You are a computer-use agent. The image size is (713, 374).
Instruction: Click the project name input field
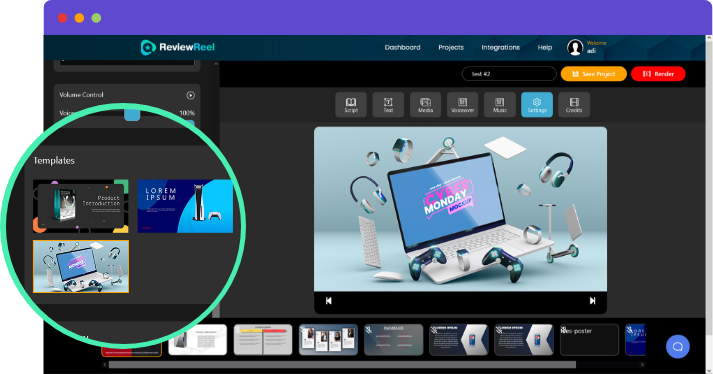(509, 74)
